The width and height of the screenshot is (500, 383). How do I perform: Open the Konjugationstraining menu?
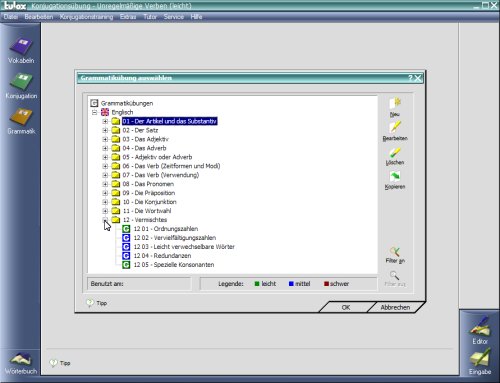coord(86,17)
